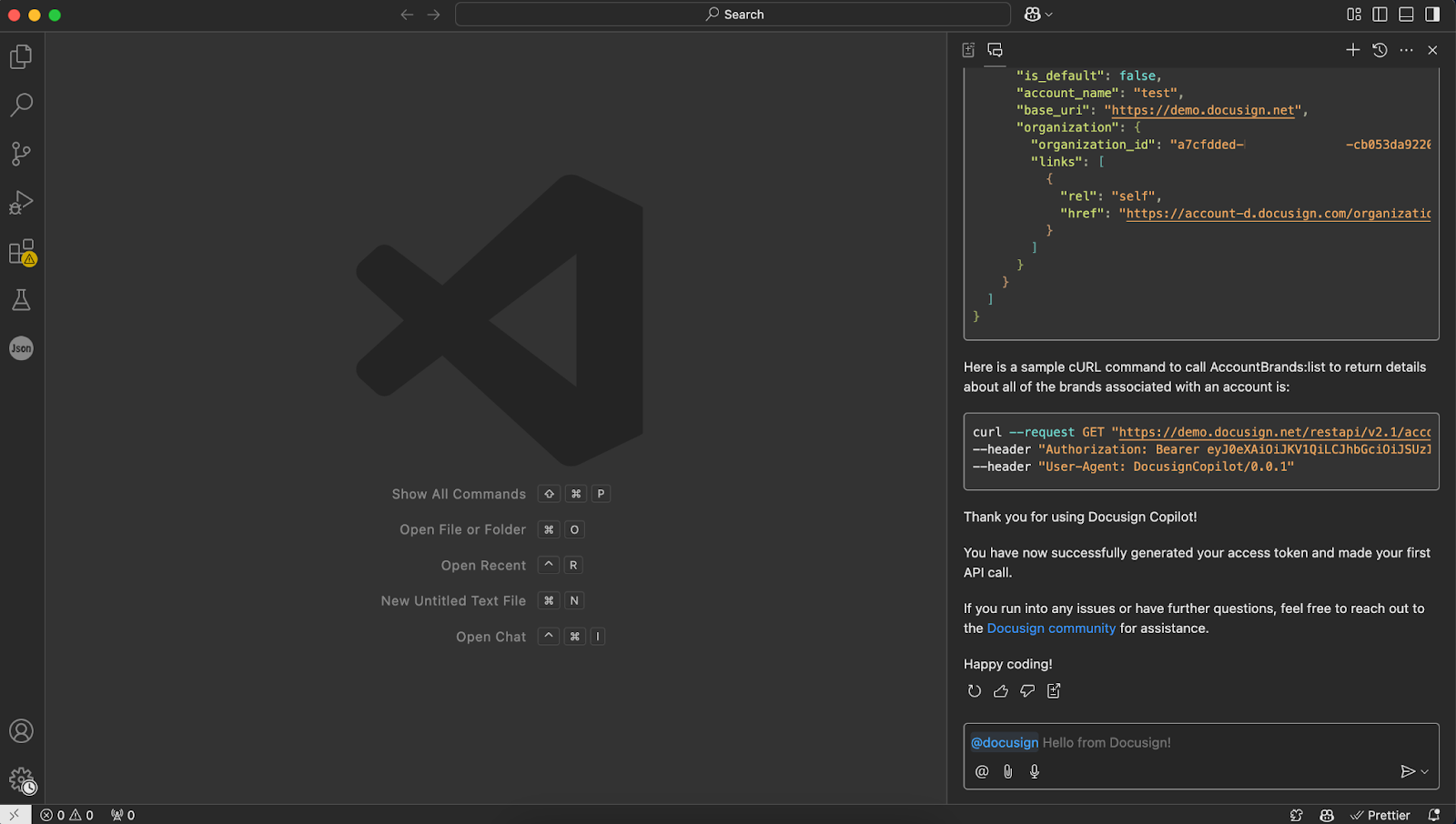Expand the send button options chevron
1456x824 pixels.
[x=1425, y=772]
